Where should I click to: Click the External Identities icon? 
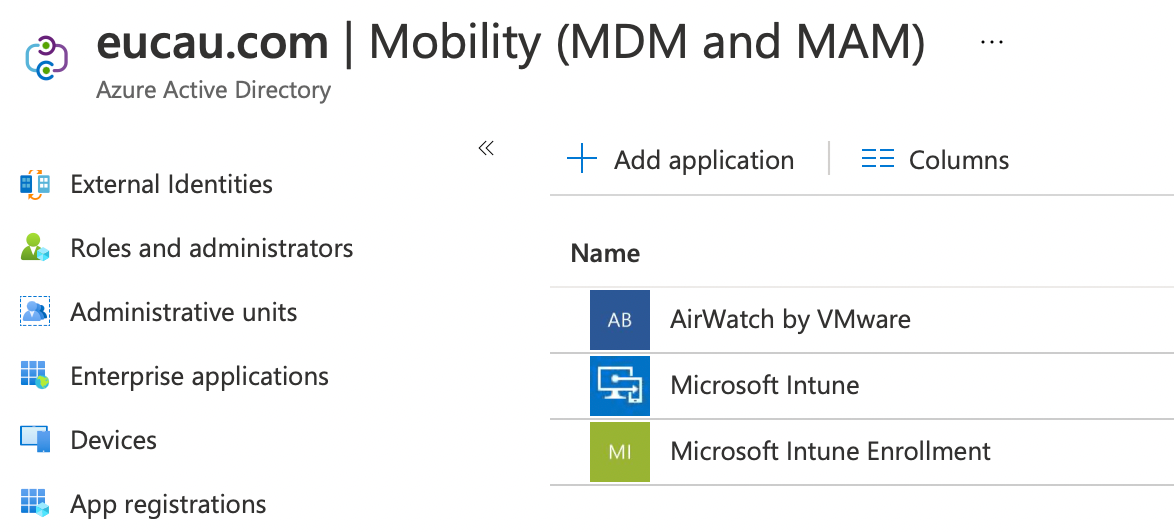[35, 184]
